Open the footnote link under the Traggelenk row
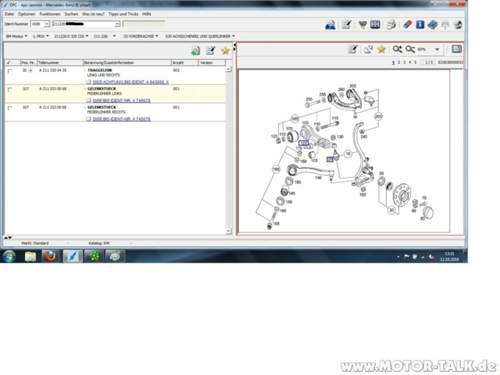The width and height of the screenshot is (500, 375). tap(131, 82)
